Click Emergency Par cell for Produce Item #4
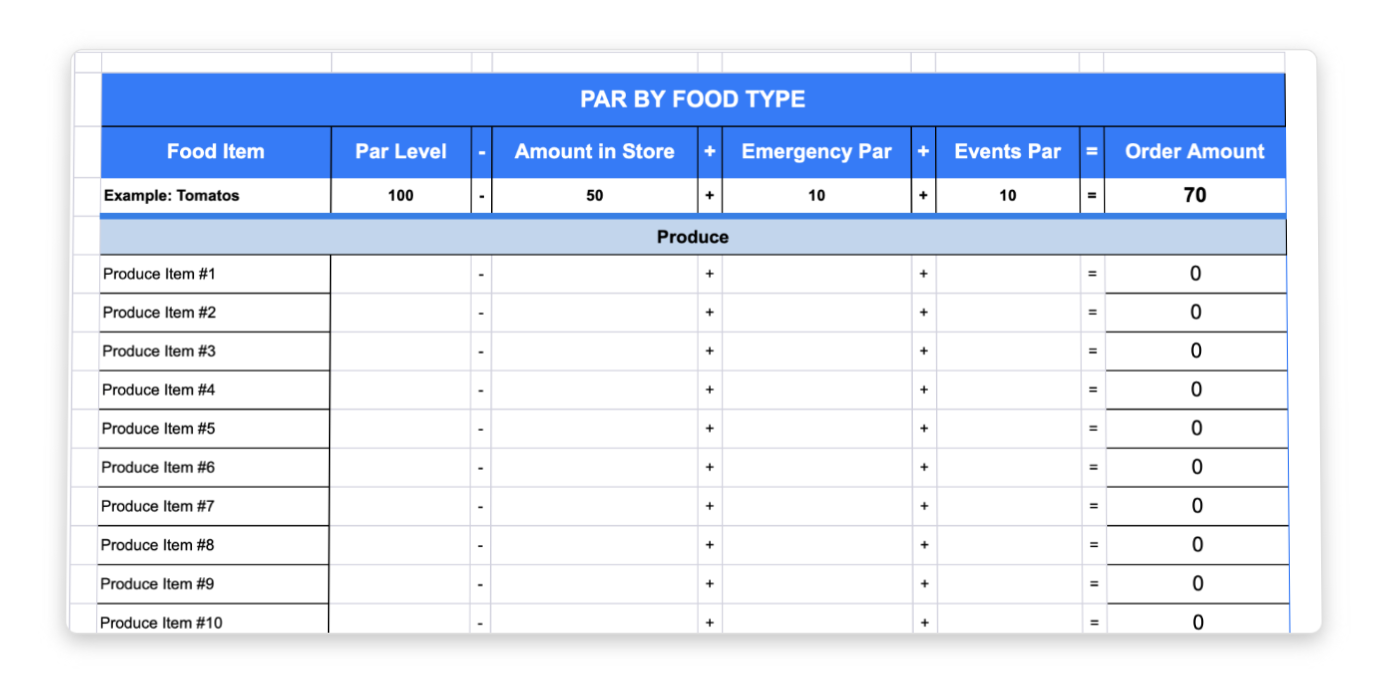This screenshot has width=1394, height=700. tap(816, 390)
